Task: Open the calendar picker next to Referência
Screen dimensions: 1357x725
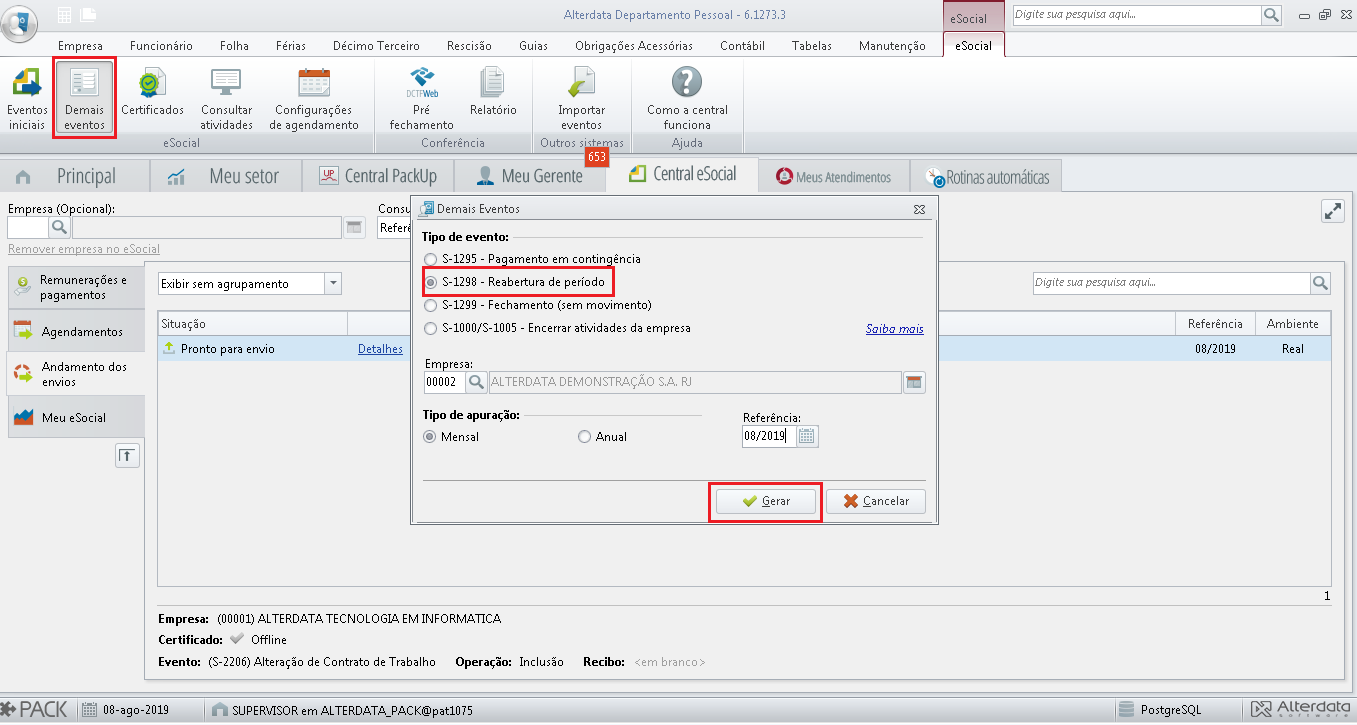Action: [808, 436]
